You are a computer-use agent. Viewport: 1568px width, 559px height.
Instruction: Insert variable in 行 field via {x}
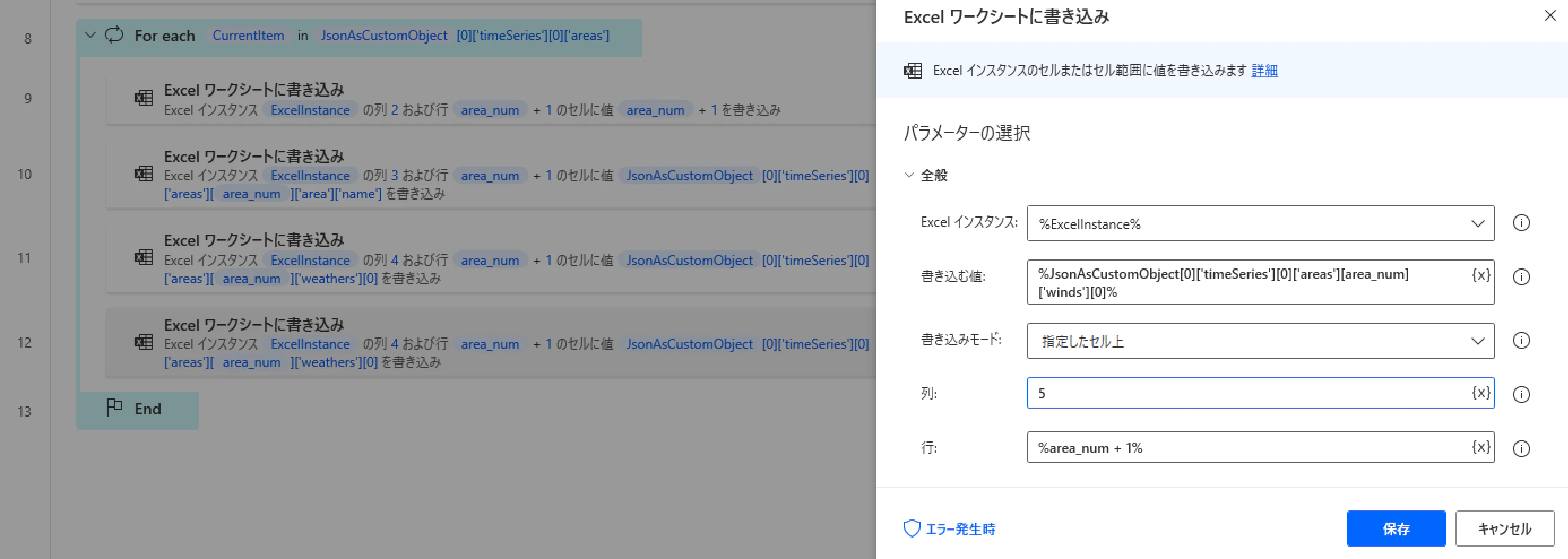[1481, 447]
